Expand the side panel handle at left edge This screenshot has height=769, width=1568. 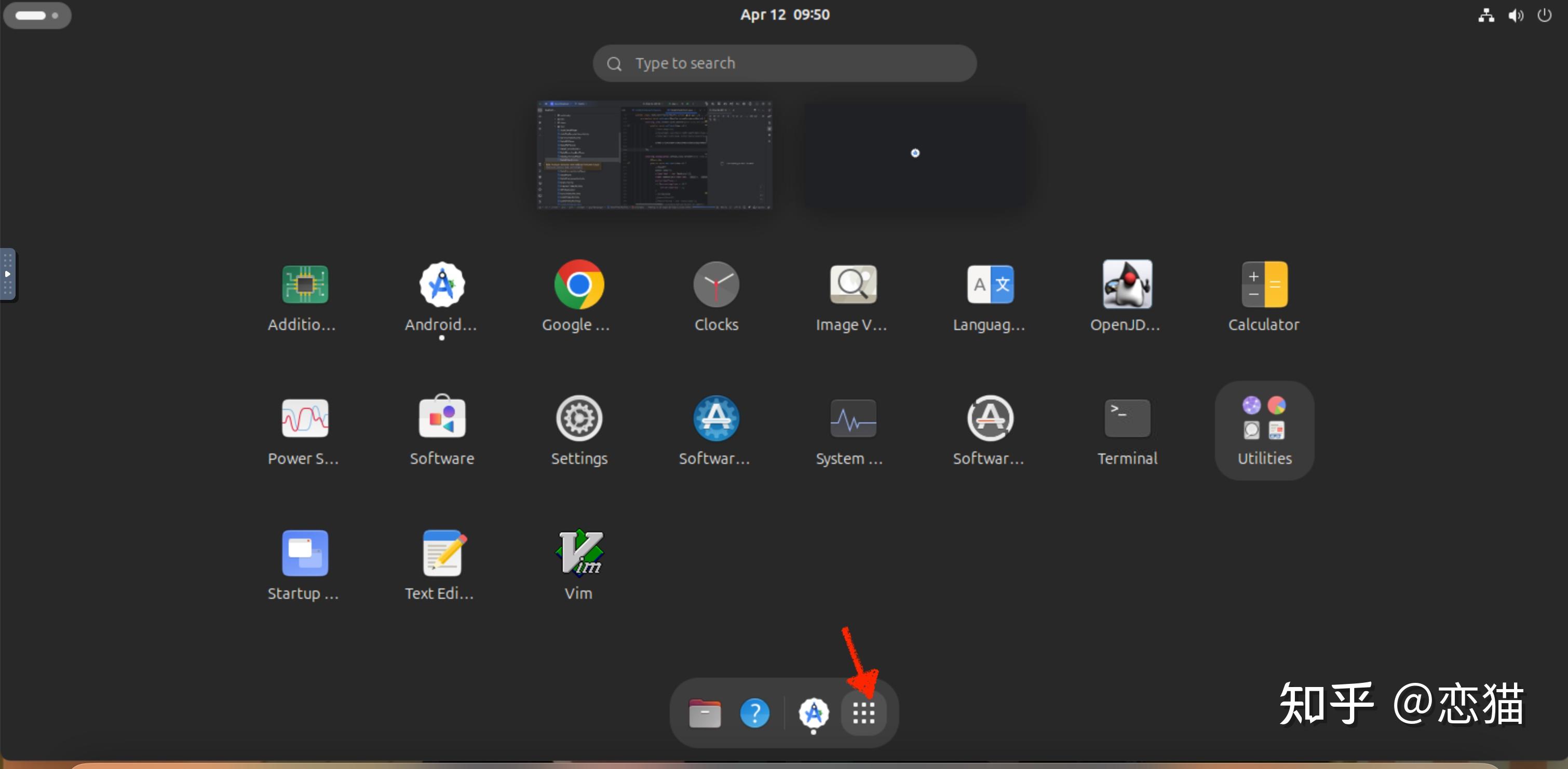click(x=8, y=274)
